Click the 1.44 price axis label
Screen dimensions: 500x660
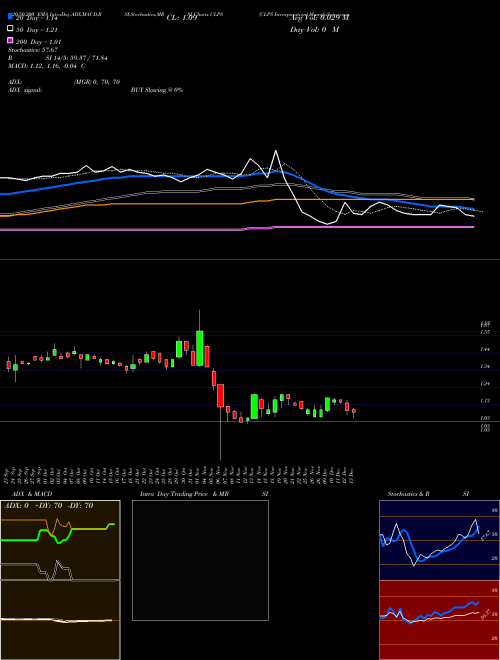(485, 349)
